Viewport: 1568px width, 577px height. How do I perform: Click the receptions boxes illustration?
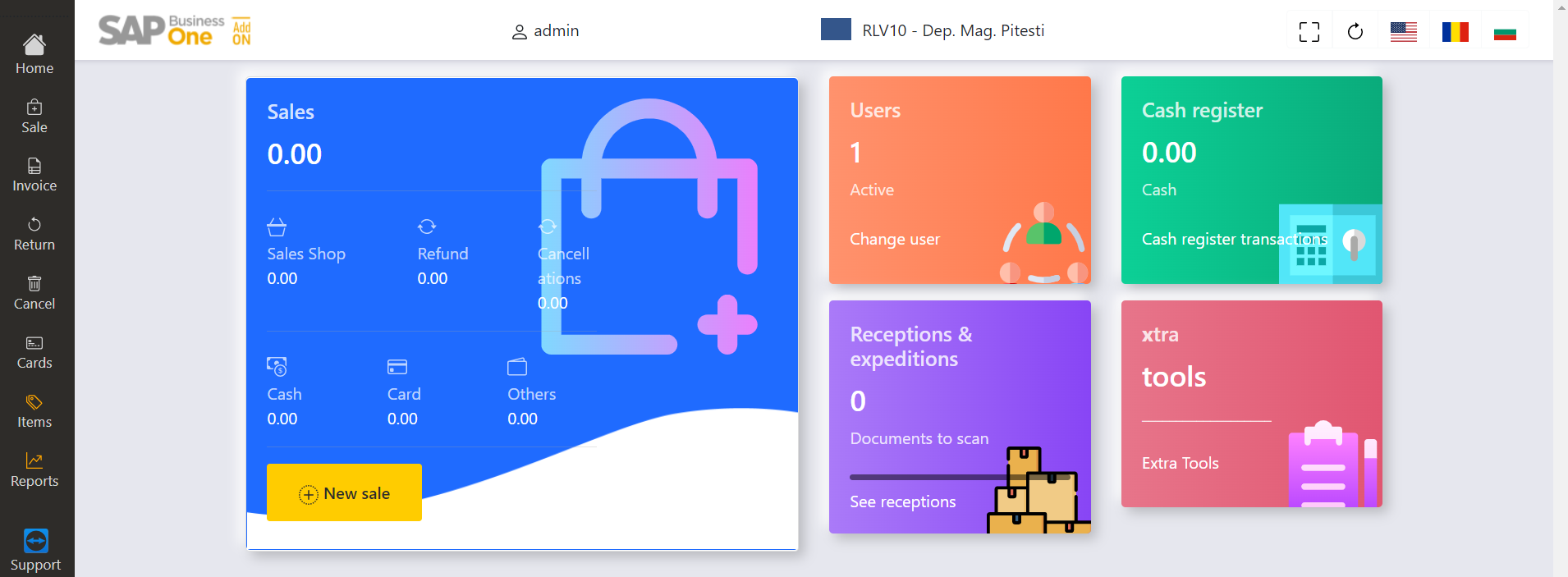(x=1038, y=490)
